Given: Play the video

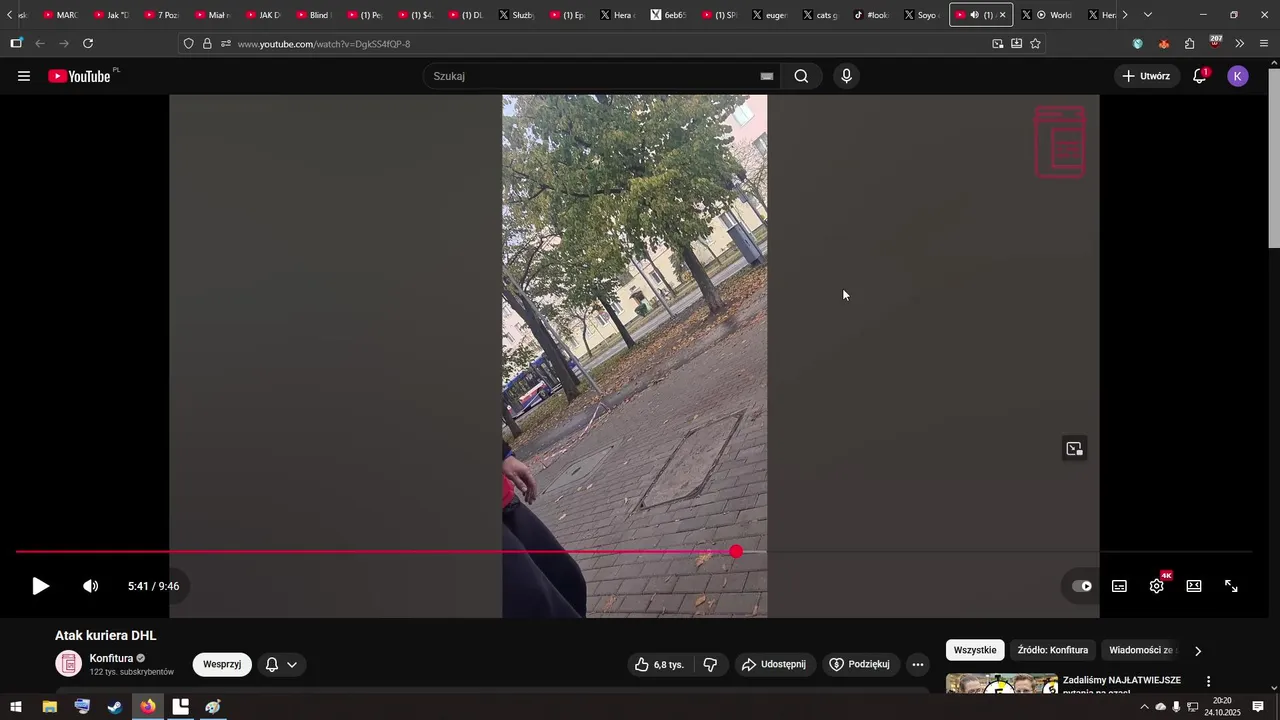Looking at the screenshot, I should coord(40,586).
